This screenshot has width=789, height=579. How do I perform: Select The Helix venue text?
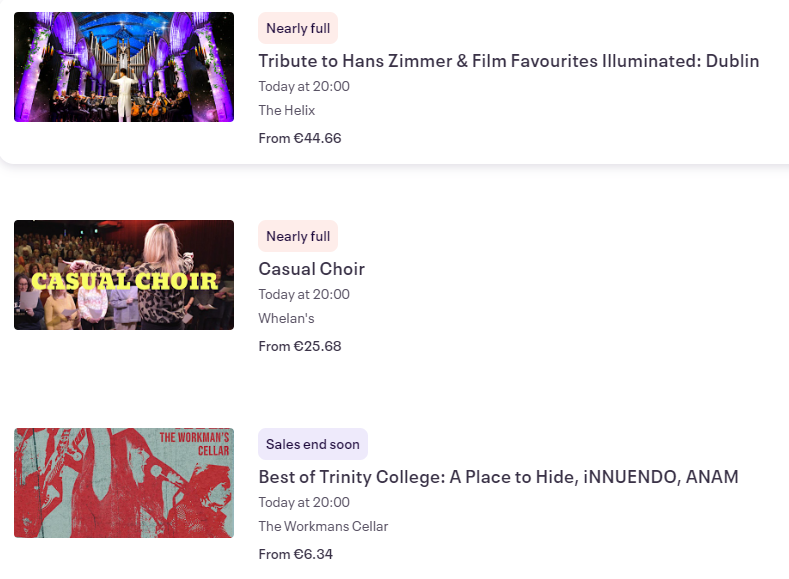point(286,110)
